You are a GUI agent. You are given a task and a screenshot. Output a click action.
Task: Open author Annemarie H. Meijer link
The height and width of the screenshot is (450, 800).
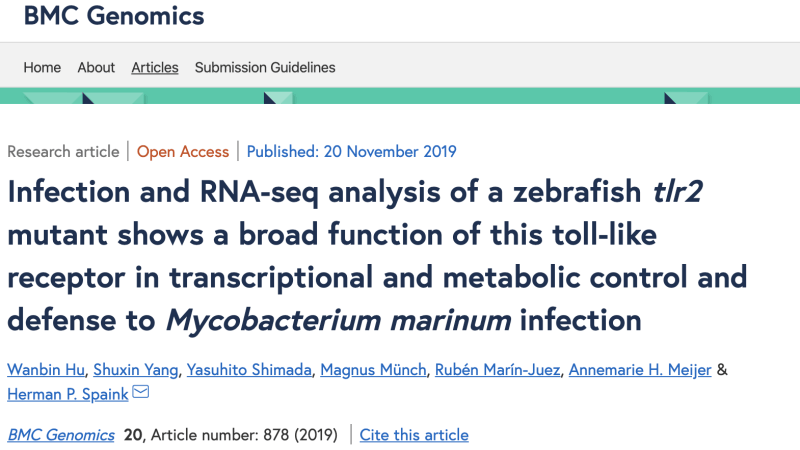pyautogui.click(x=640, y=369)
